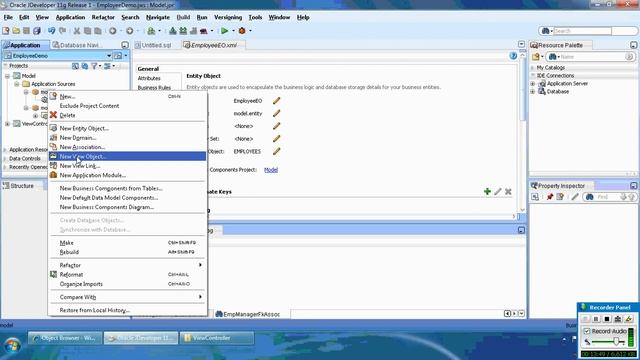Click the Make project toolbar icon
This screenshot has width=640, height=360.
[173, 31]
